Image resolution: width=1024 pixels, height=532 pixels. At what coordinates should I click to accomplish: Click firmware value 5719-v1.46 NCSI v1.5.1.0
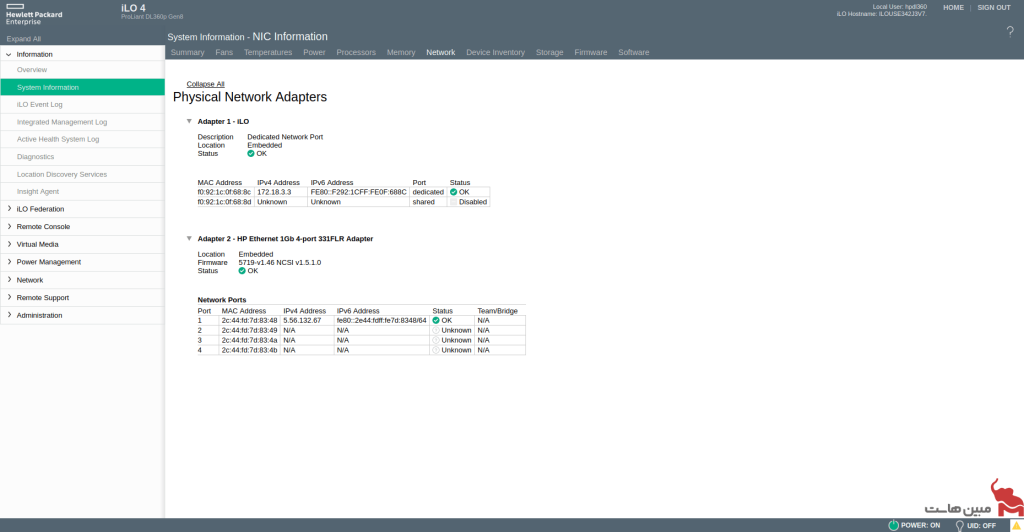pos(280,262)
